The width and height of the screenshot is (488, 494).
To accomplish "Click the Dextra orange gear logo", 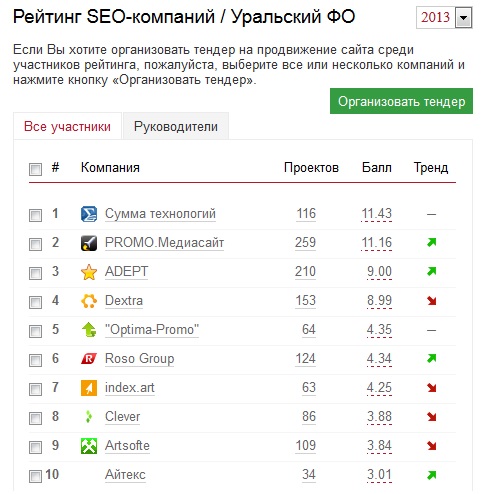I will point(89,301).
